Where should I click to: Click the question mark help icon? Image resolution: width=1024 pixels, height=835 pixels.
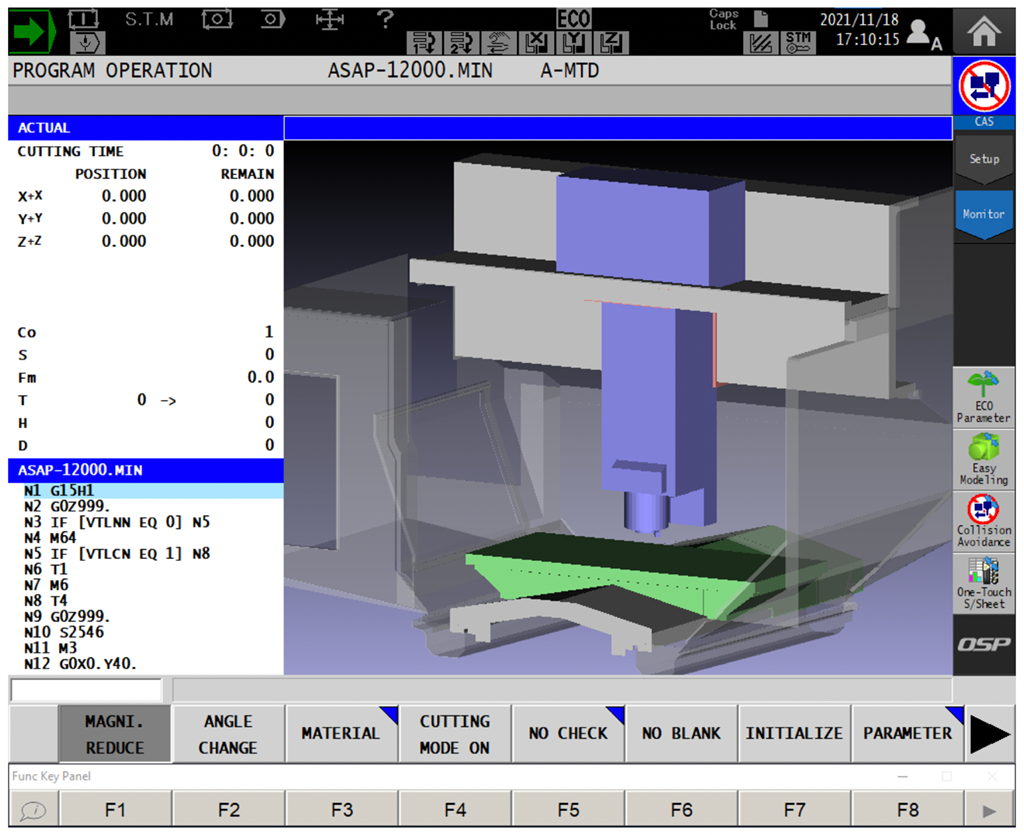tap(384, 19)
